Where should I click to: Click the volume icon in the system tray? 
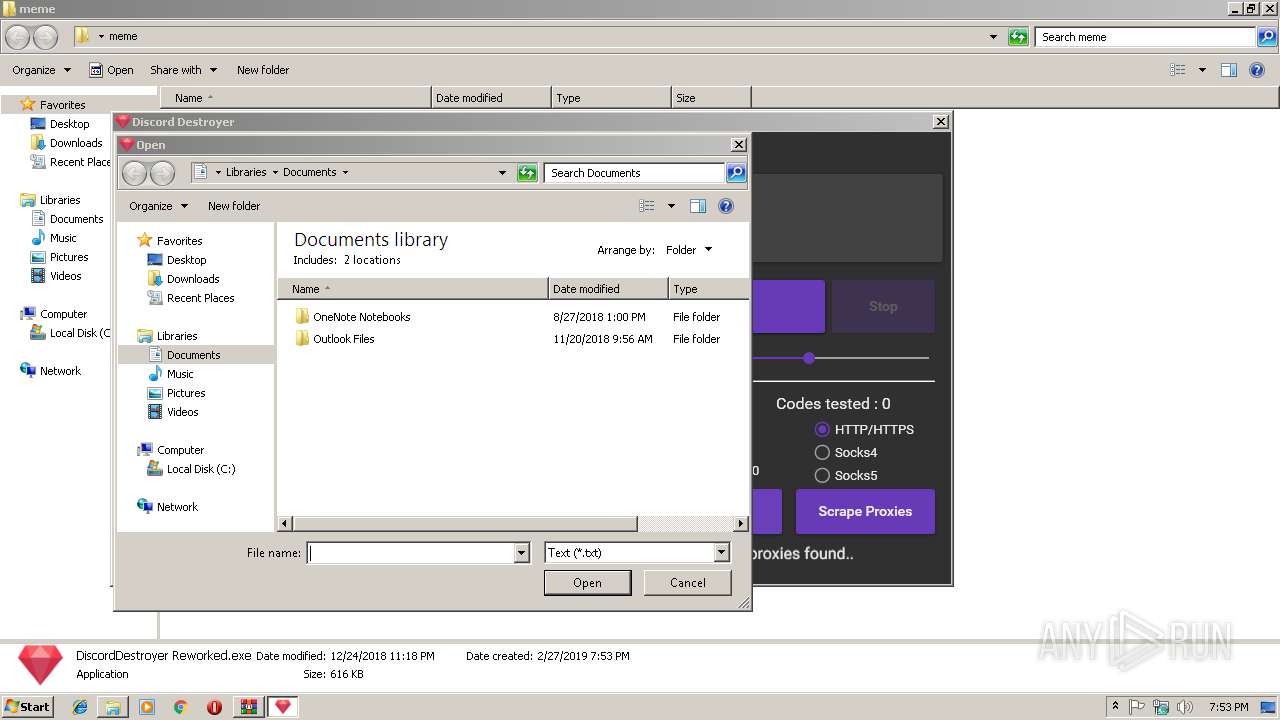pyautogui.click(x=1183, y=707)
